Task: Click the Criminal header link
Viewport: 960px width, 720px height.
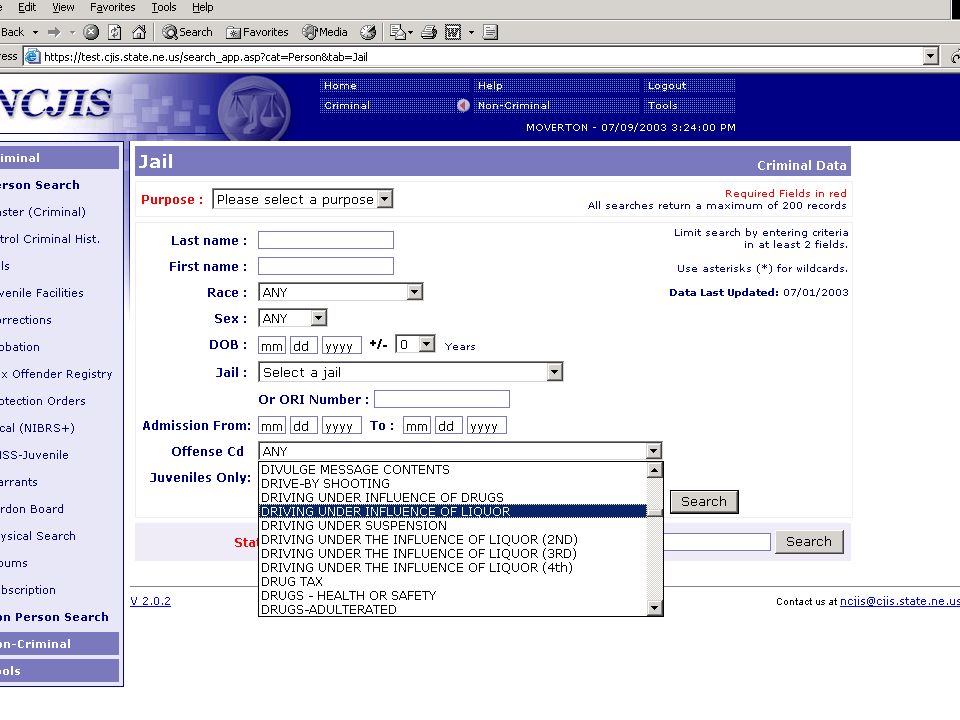Action: 347,105
